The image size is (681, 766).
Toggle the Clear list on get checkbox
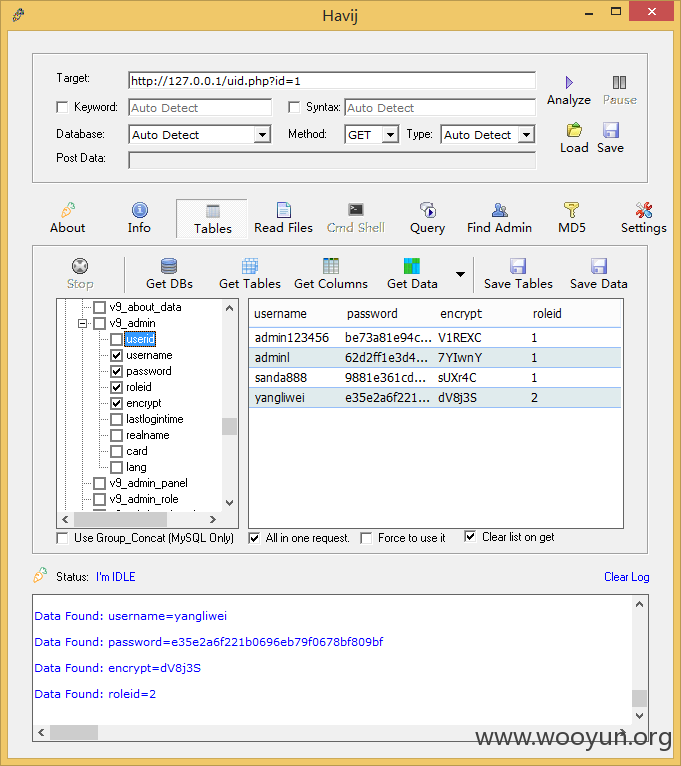[470, 537]
